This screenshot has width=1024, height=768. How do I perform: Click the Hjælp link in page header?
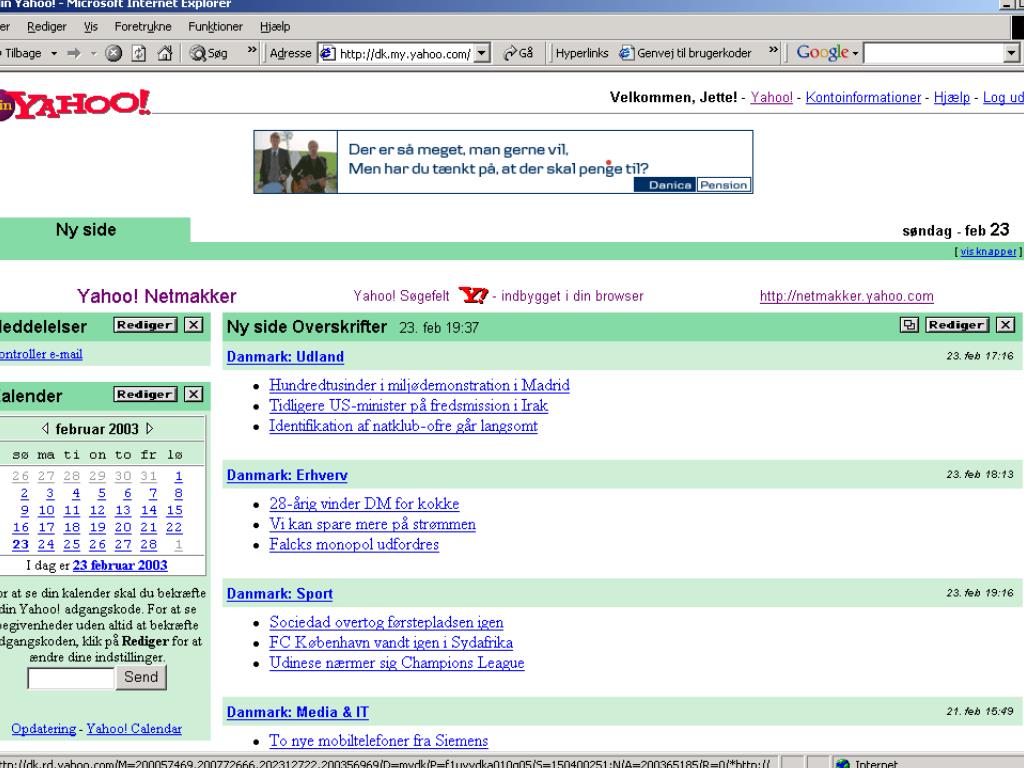click(952, 97)
